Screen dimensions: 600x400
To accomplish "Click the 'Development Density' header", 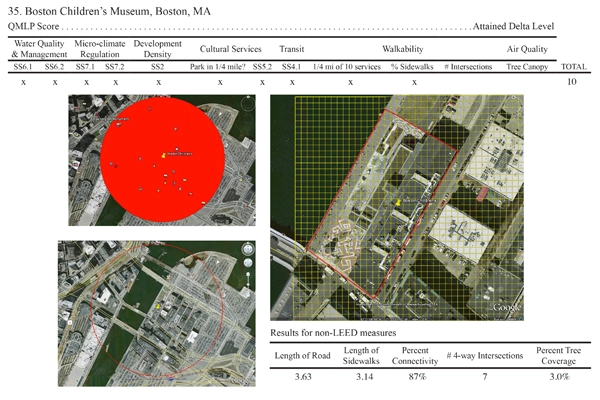I will [x=157, y=49].
